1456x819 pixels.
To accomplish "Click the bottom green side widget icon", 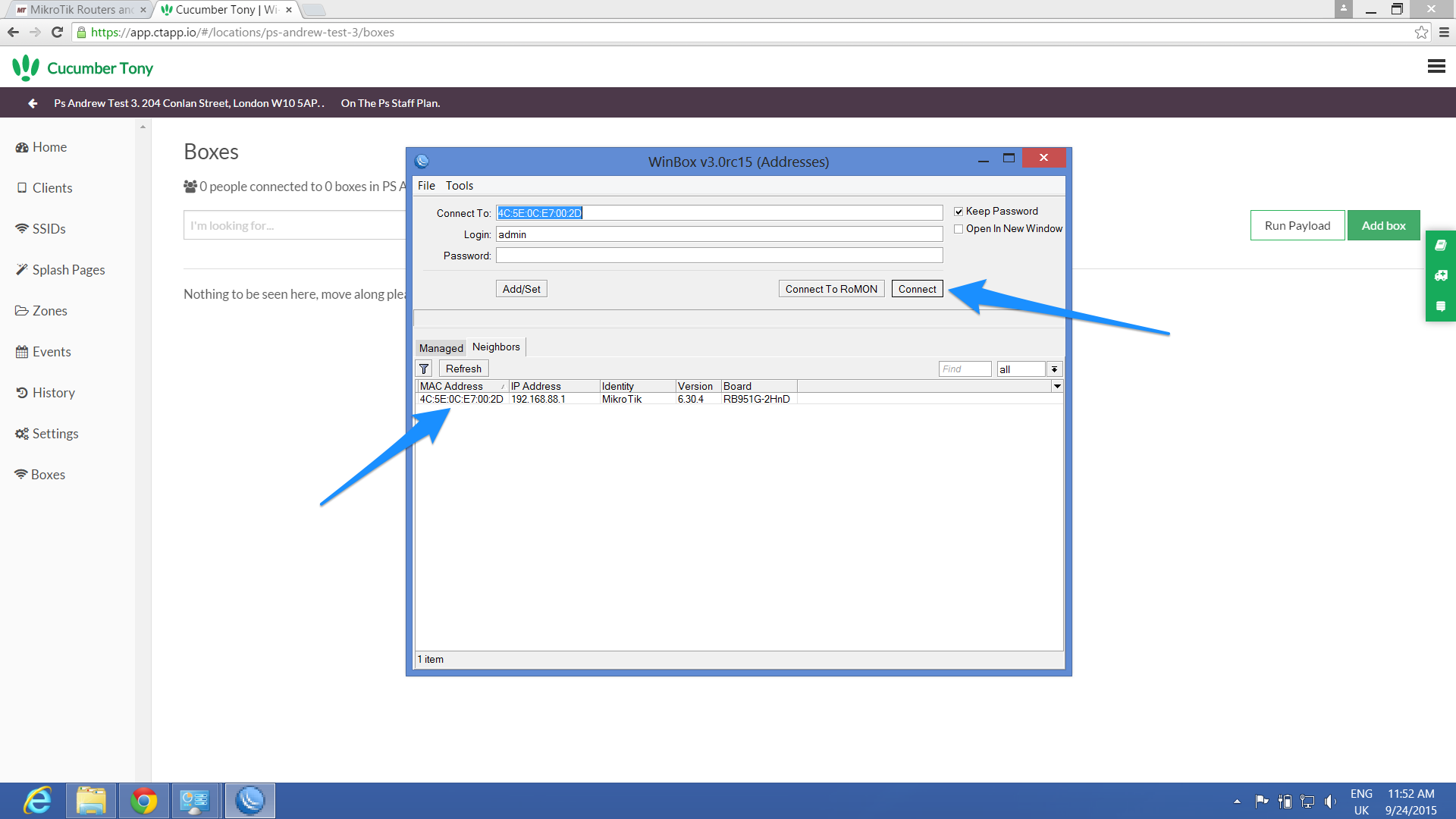I will [1441, 306].
